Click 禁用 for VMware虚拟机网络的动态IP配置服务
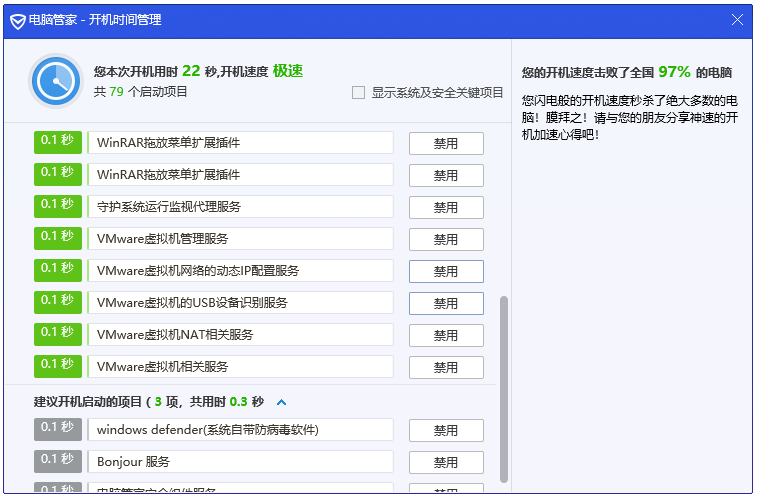758x496 pixels. click(x=446, y=271)
